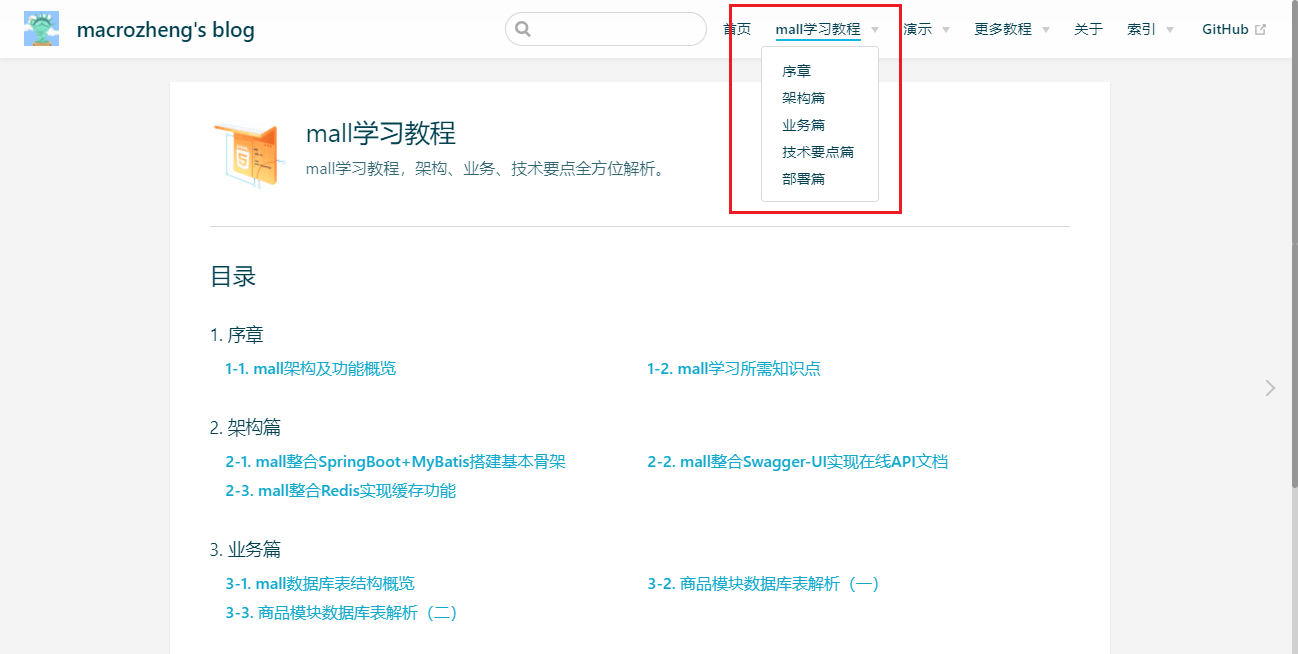Select 业务篇 in the dropdown menu
The image size is (1298, 654).
[x=804, y=125]
